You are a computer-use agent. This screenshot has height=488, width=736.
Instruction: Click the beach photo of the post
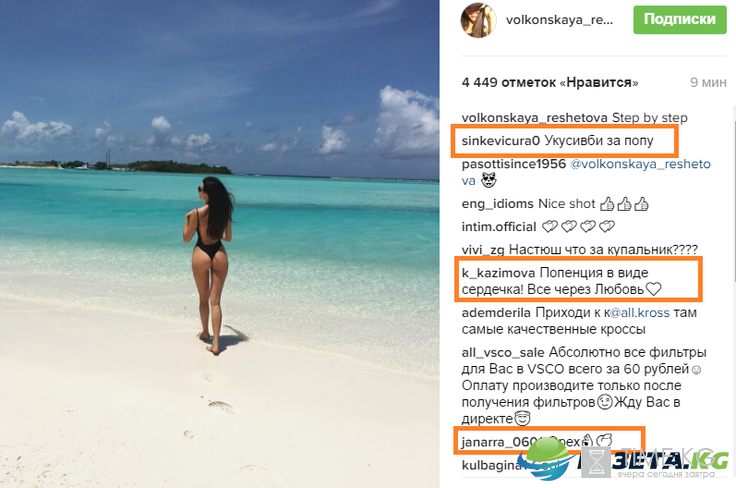[219, 244]
